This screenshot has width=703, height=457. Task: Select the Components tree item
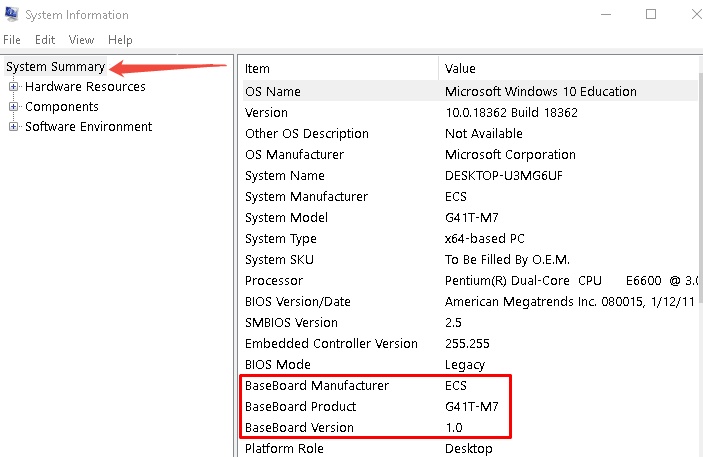pyautogui.click(x=62, y=107)
